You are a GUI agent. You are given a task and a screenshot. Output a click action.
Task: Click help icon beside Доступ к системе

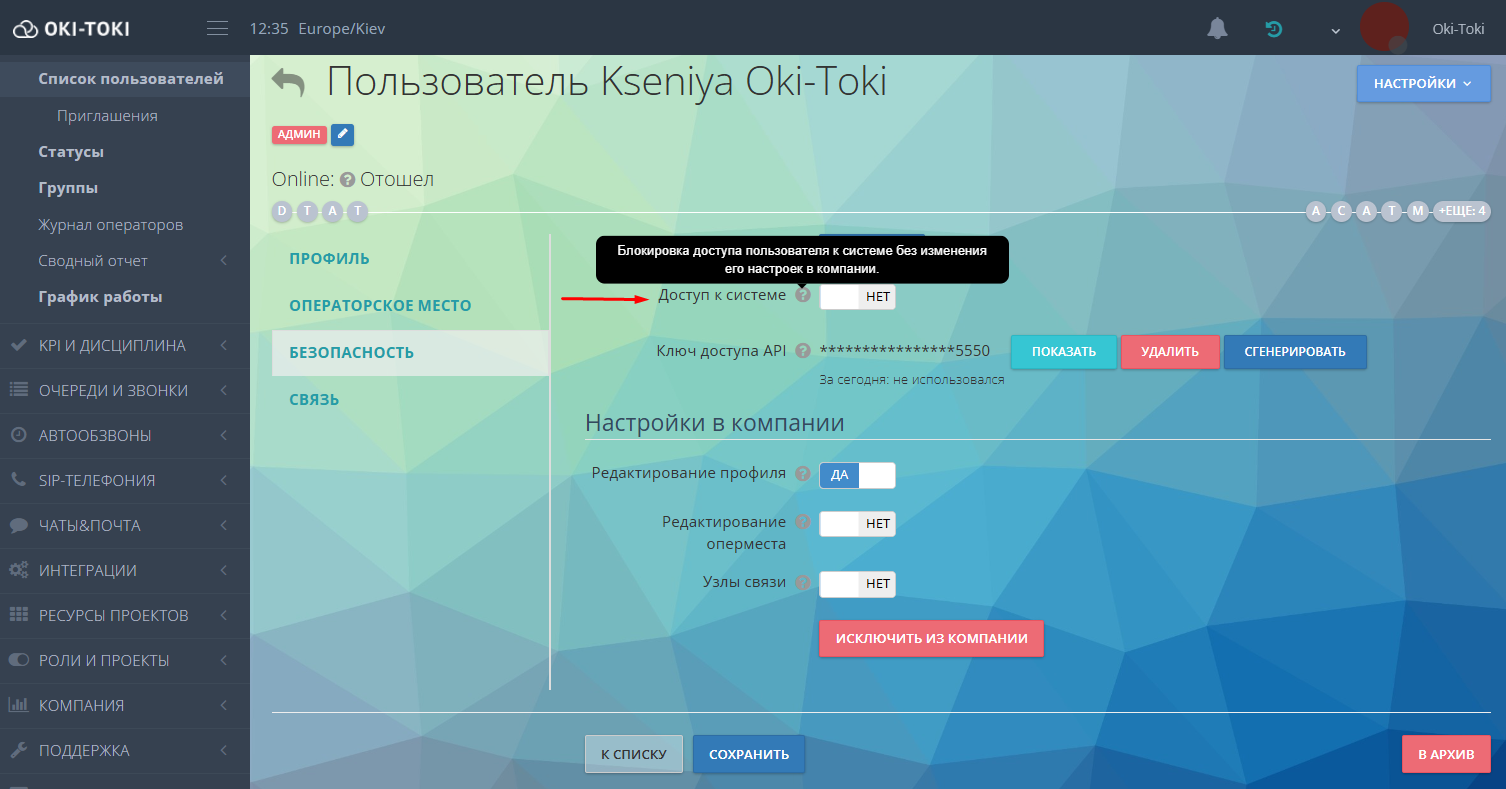[x=802, y=296]
